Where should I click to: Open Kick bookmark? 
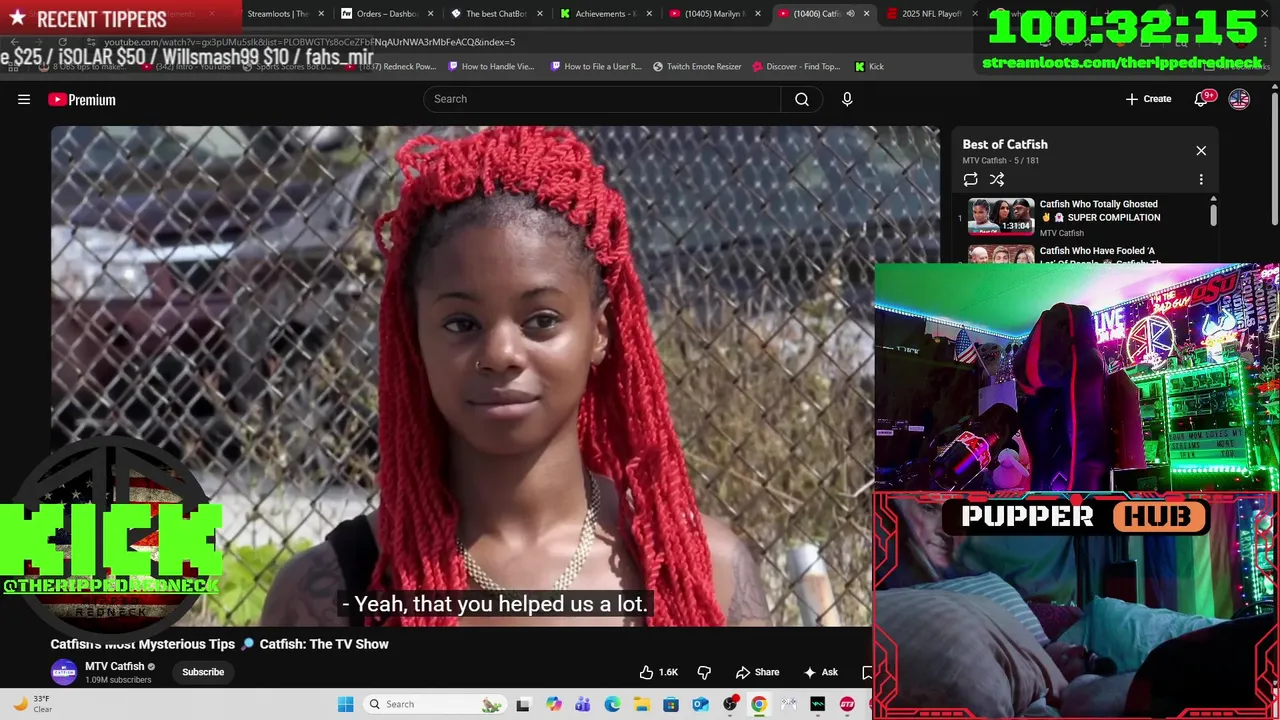(x=869, y=66)
